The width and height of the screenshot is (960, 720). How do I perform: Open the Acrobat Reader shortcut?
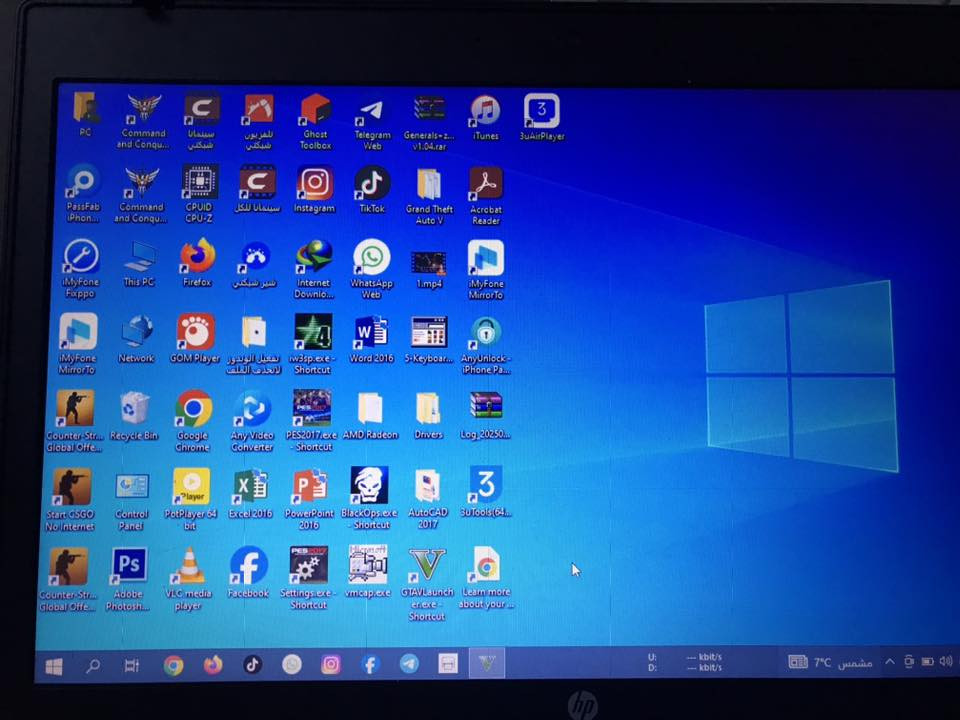486,184
